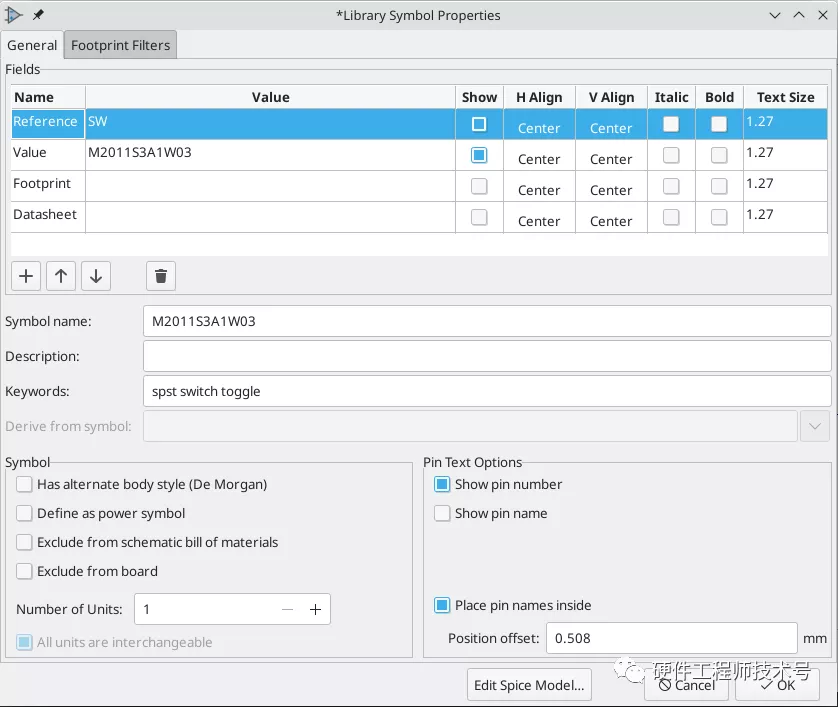838x707 pixels.
Task: Select the Datasheet row name cell
Action: pos(48,217)
